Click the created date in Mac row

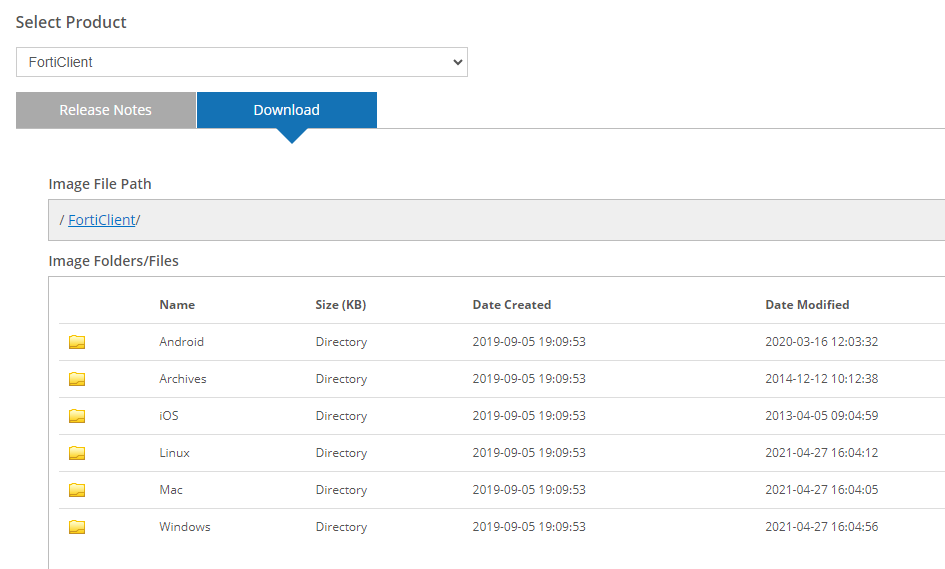529,489
